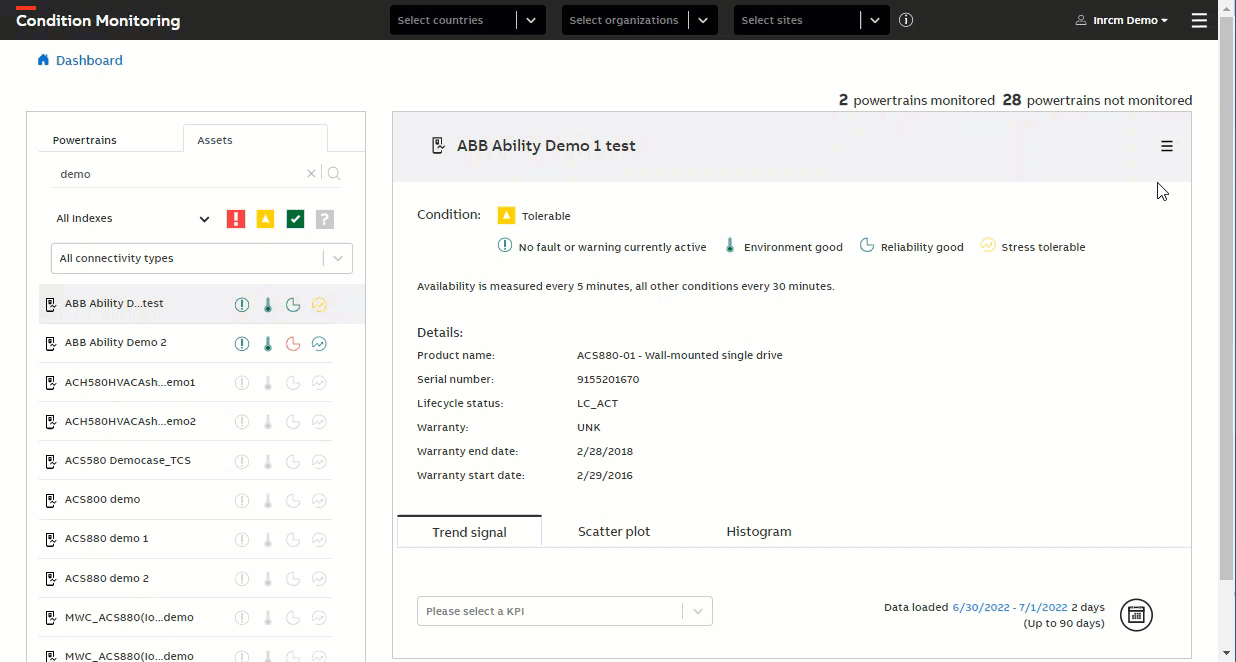
Task: Filter by yellow tolerable condition
Action: click(265, 219)
